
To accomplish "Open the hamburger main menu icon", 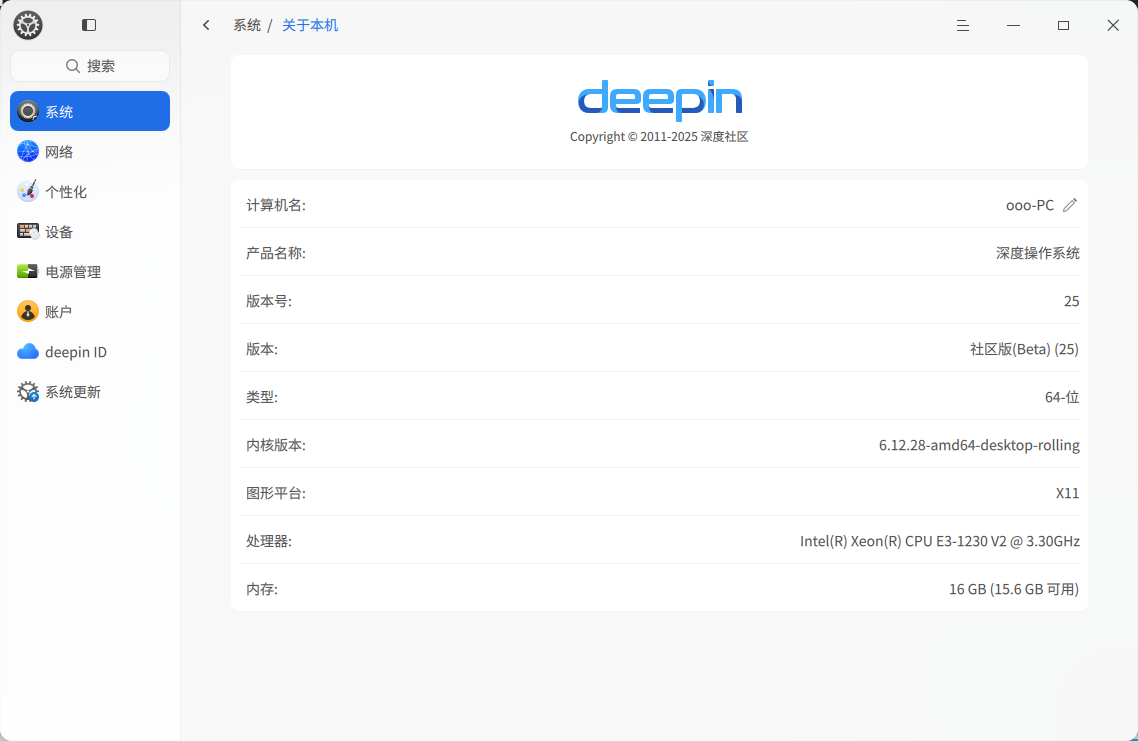I will tap(962, 25).
